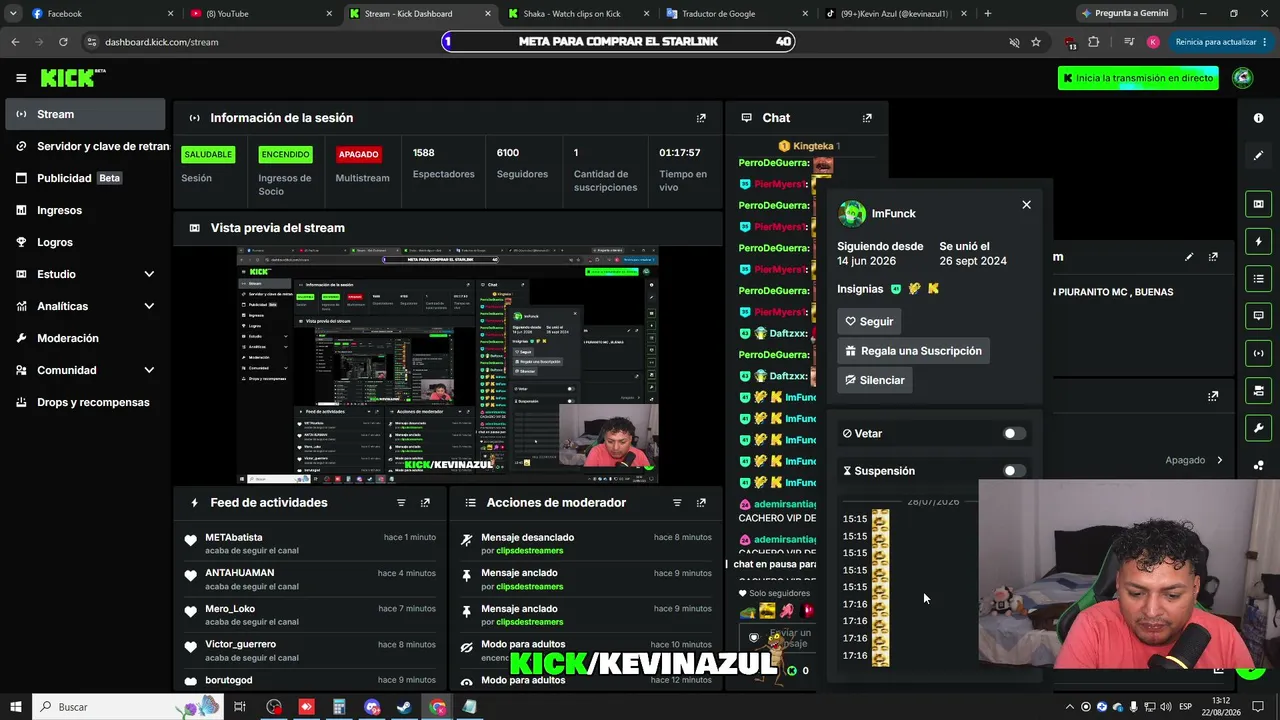Switch to the Traductor de Google tab

(x=736, y=14)
